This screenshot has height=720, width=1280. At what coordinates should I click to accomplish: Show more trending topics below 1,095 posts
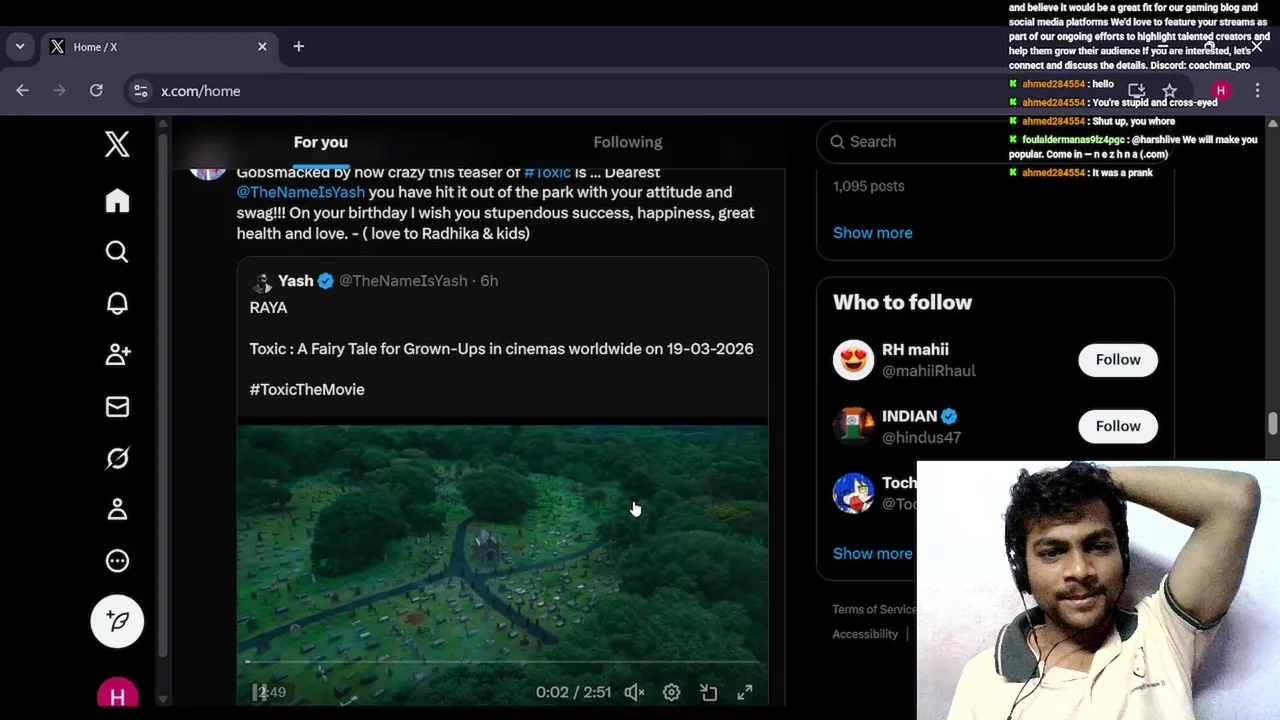tap(872, 232)
